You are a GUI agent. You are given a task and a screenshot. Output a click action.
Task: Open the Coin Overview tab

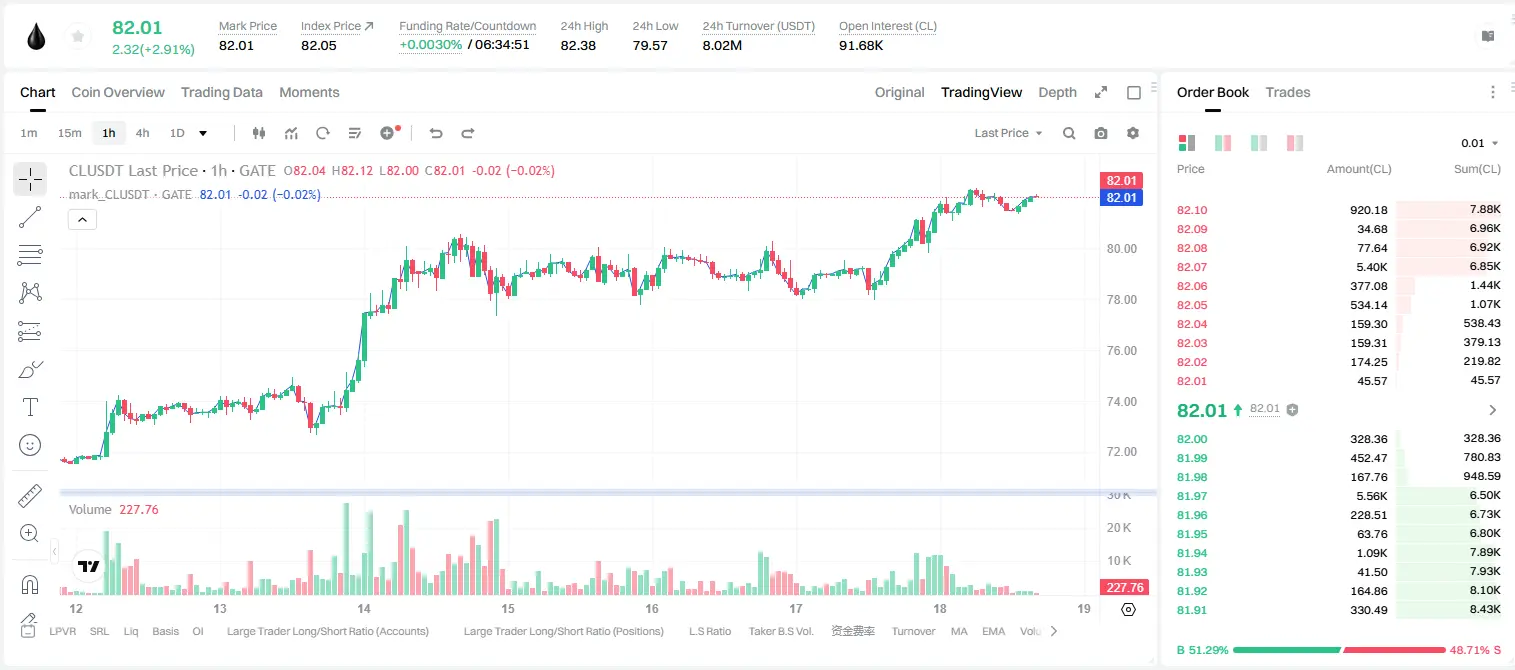click(x=118, y=92)
